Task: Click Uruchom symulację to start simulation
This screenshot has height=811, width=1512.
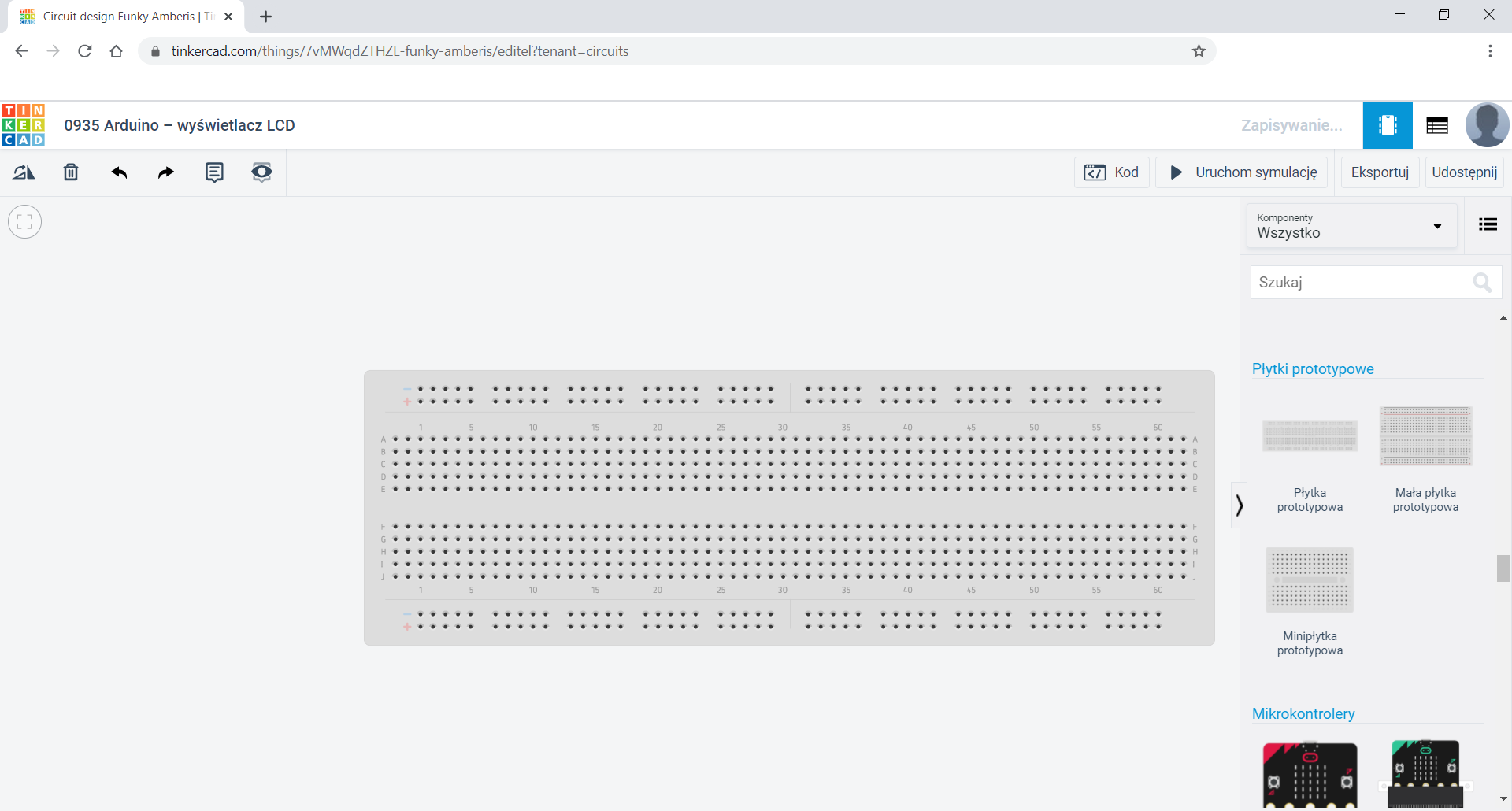Action: (1242, 172)
